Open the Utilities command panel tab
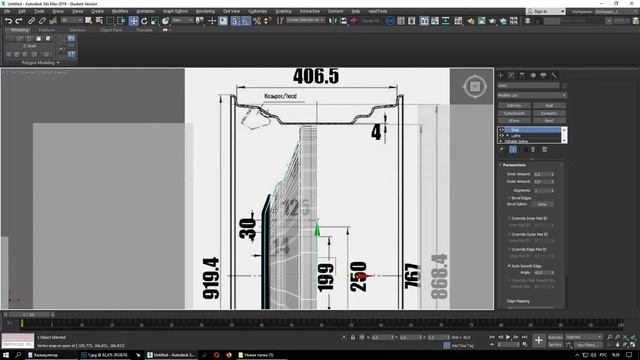Image resolution: width=640 pixels, height=360 pixels. (x=554, y=75)
